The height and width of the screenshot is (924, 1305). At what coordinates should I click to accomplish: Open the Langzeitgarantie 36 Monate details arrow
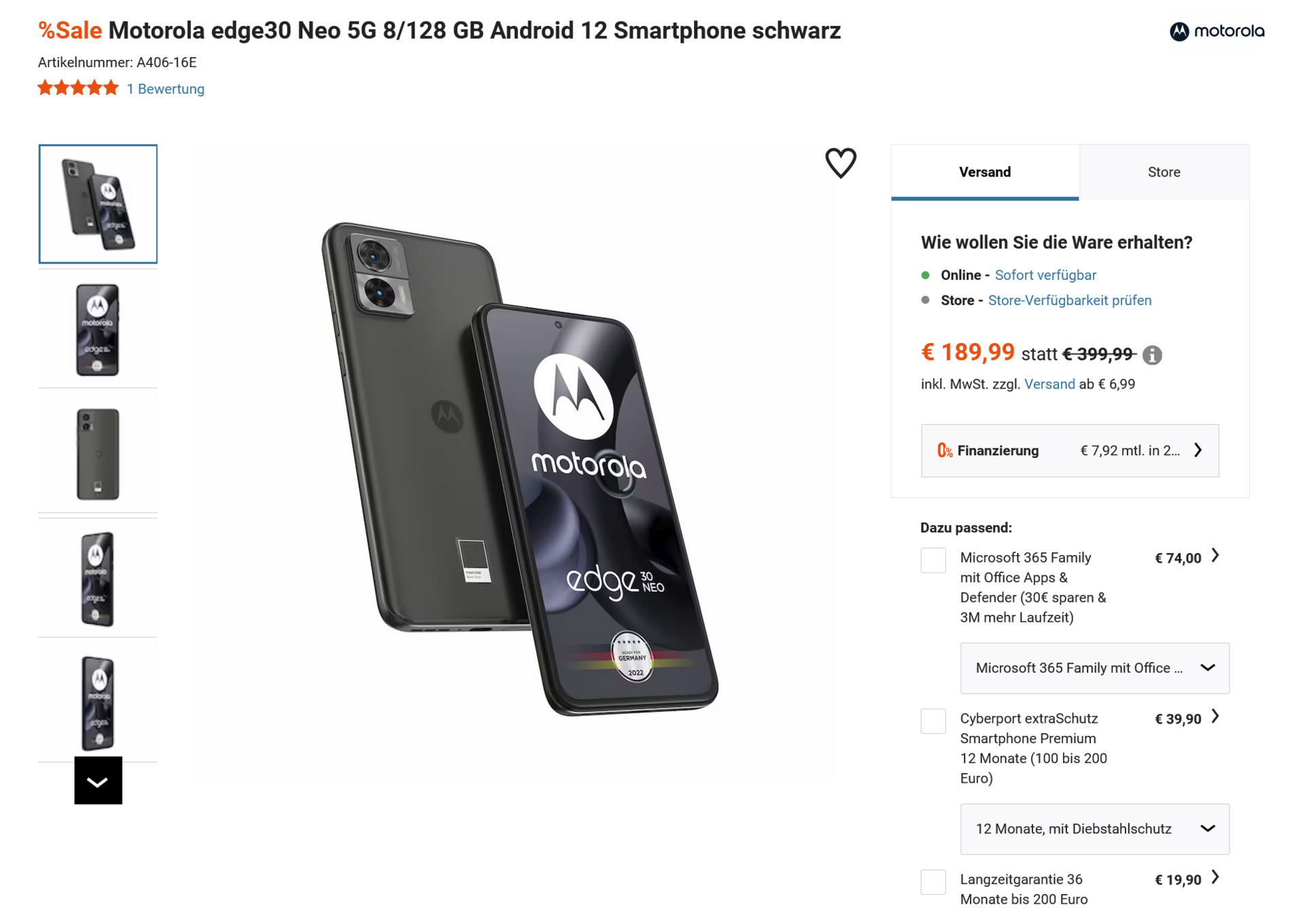click(x=1215, y=878)
